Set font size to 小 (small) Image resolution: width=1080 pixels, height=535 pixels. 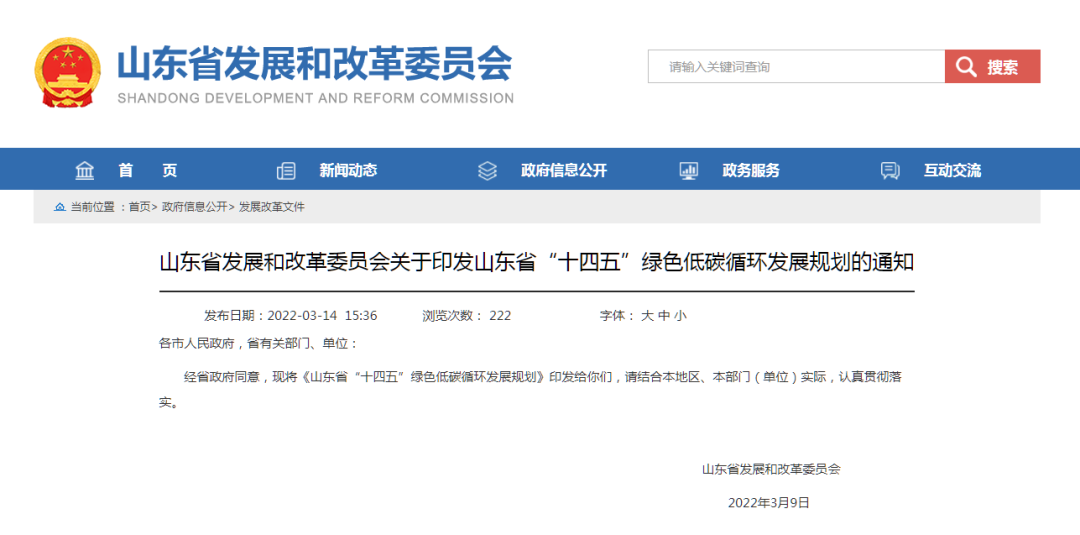[680, 316]
